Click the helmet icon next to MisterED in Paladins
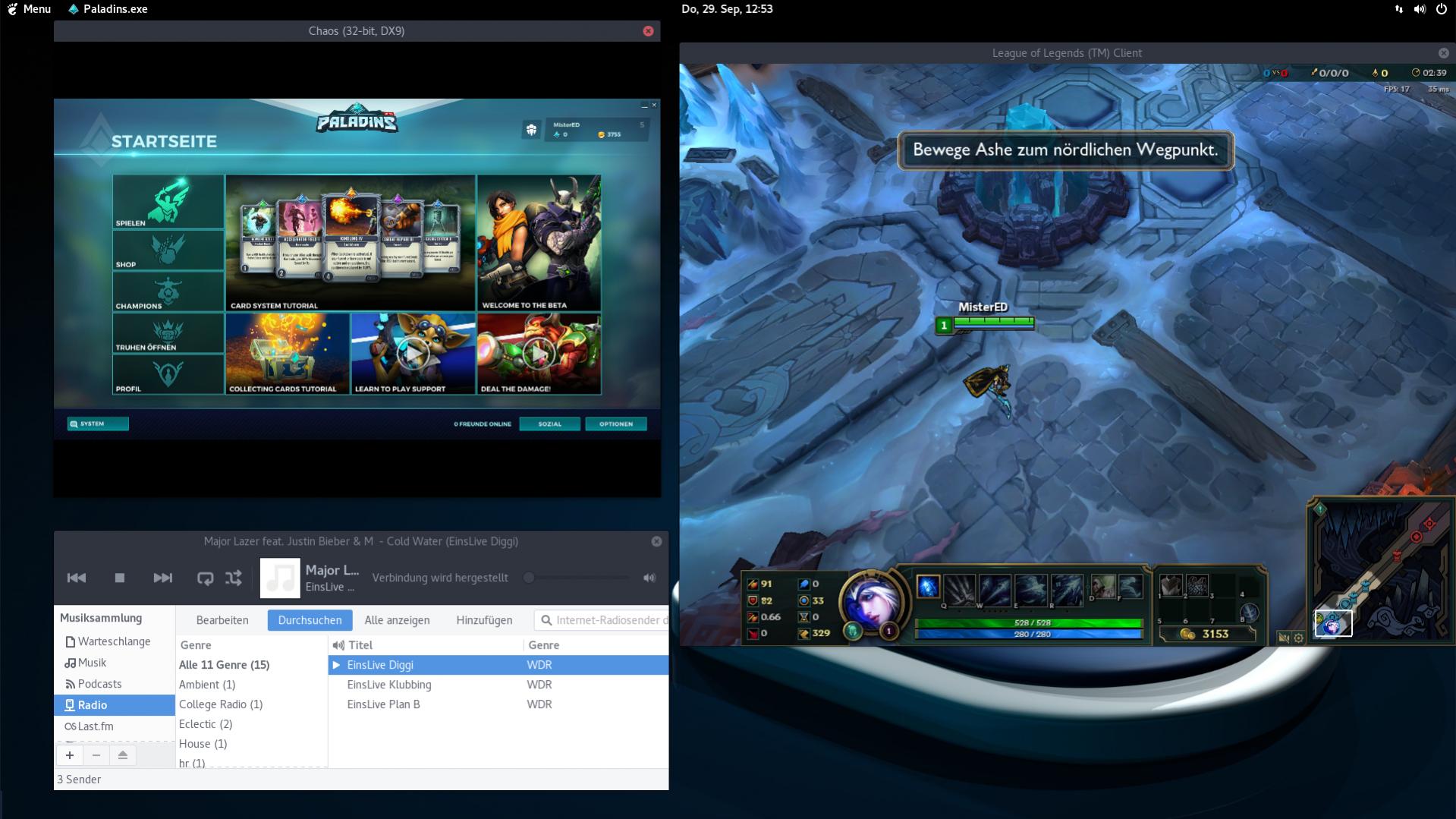Screen dimensions: 1456x819 [531, 130]
